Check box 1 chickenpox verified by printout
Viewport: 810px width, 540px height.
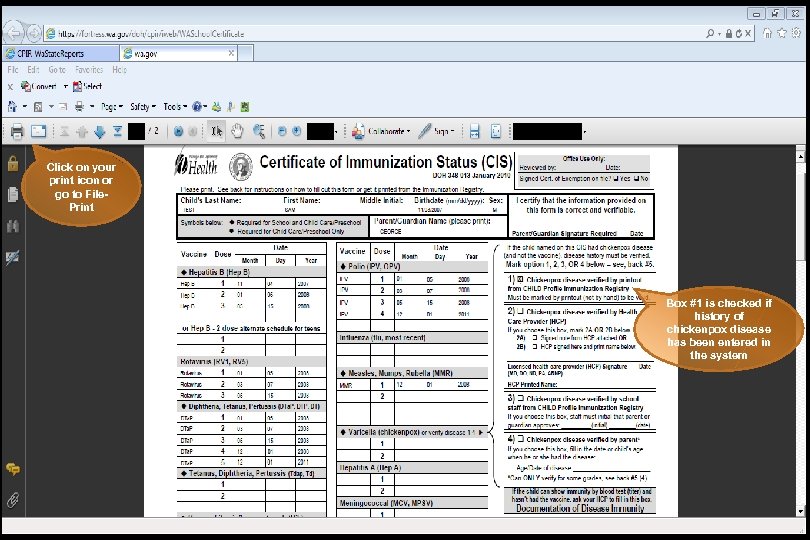tap(520, 280)
